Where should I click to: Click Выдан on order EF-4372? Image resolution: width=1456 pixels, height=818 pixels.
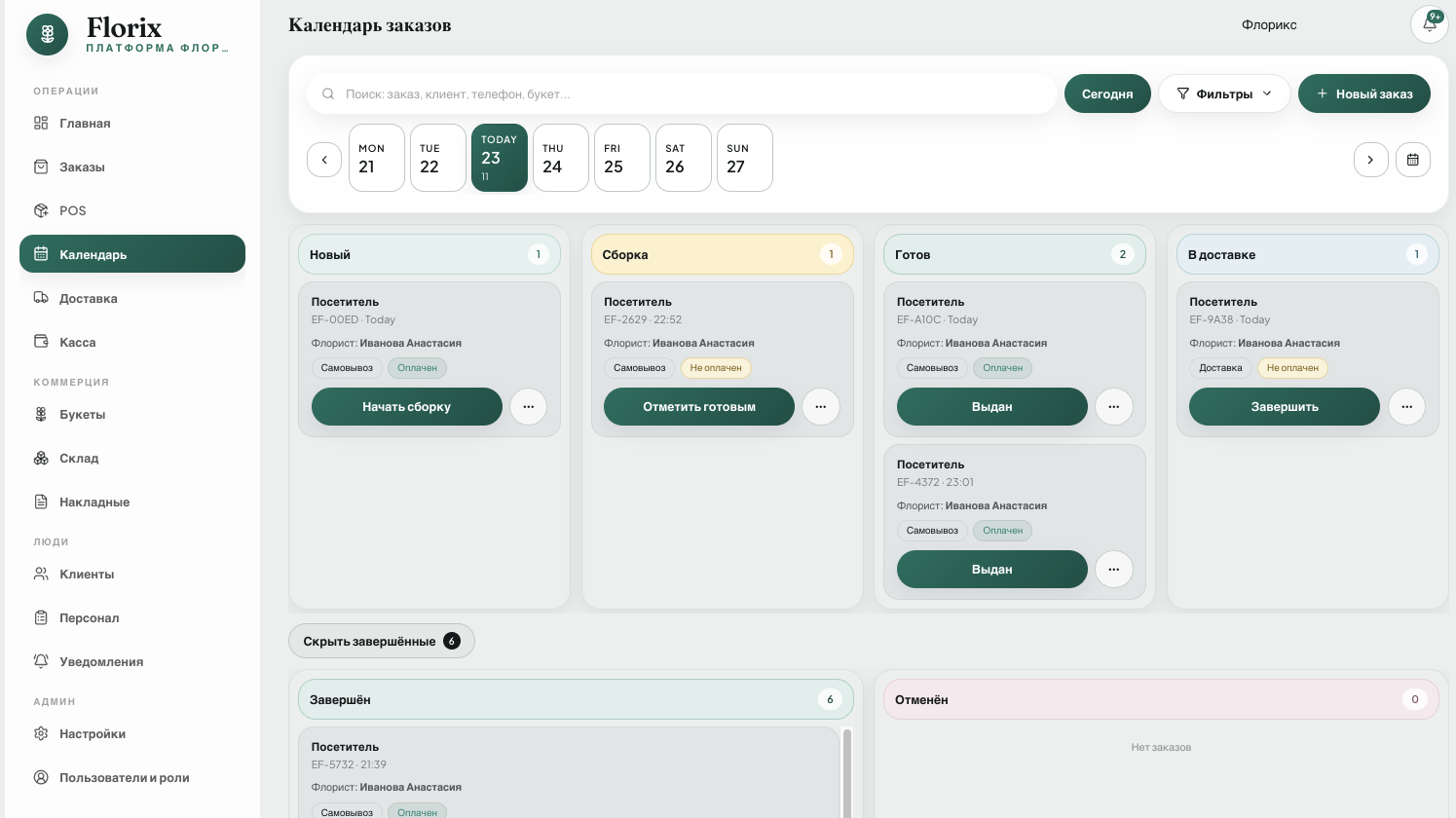coord(992,570)
